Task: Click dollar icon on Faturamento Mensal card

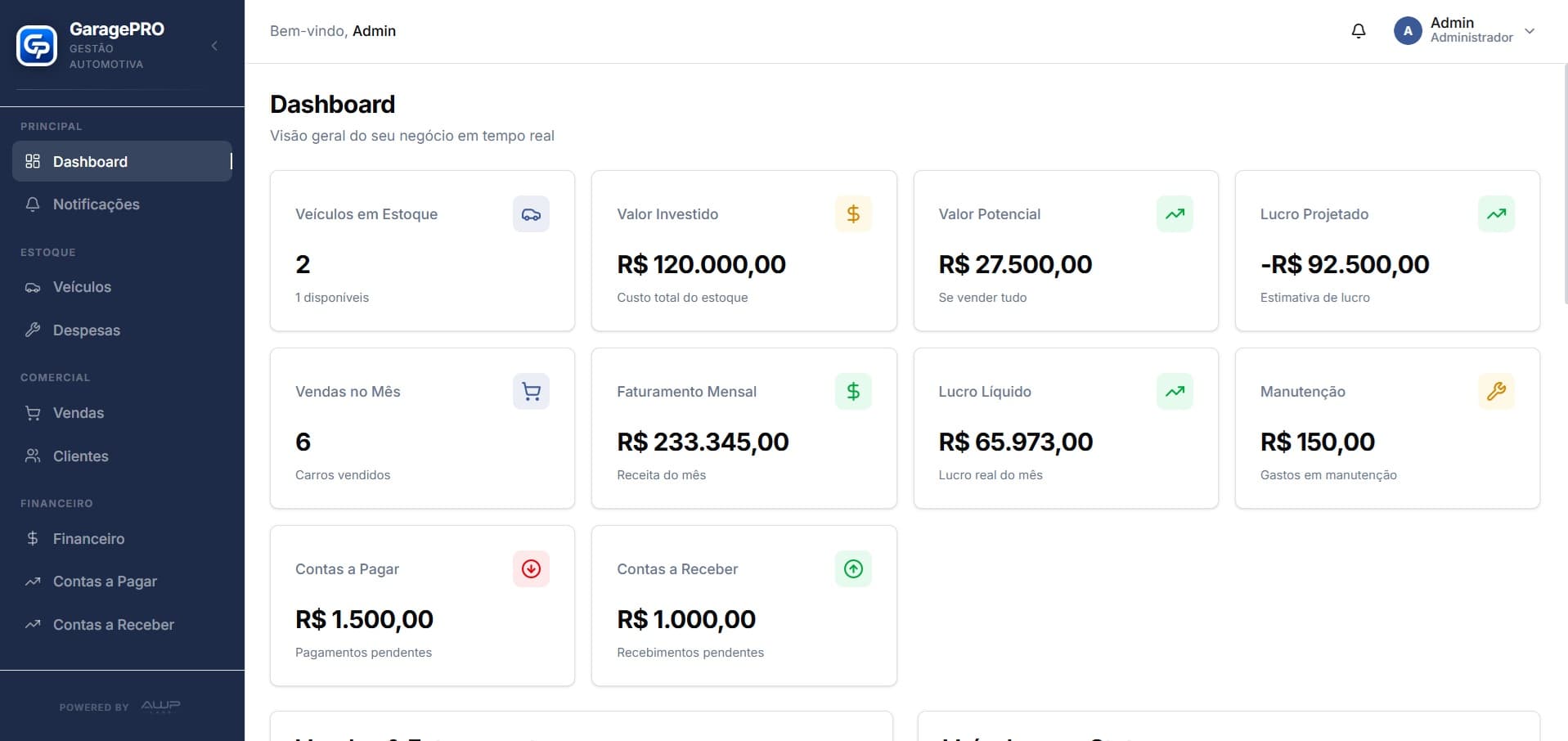Action: pyautogui.click(x=853, y=392)
